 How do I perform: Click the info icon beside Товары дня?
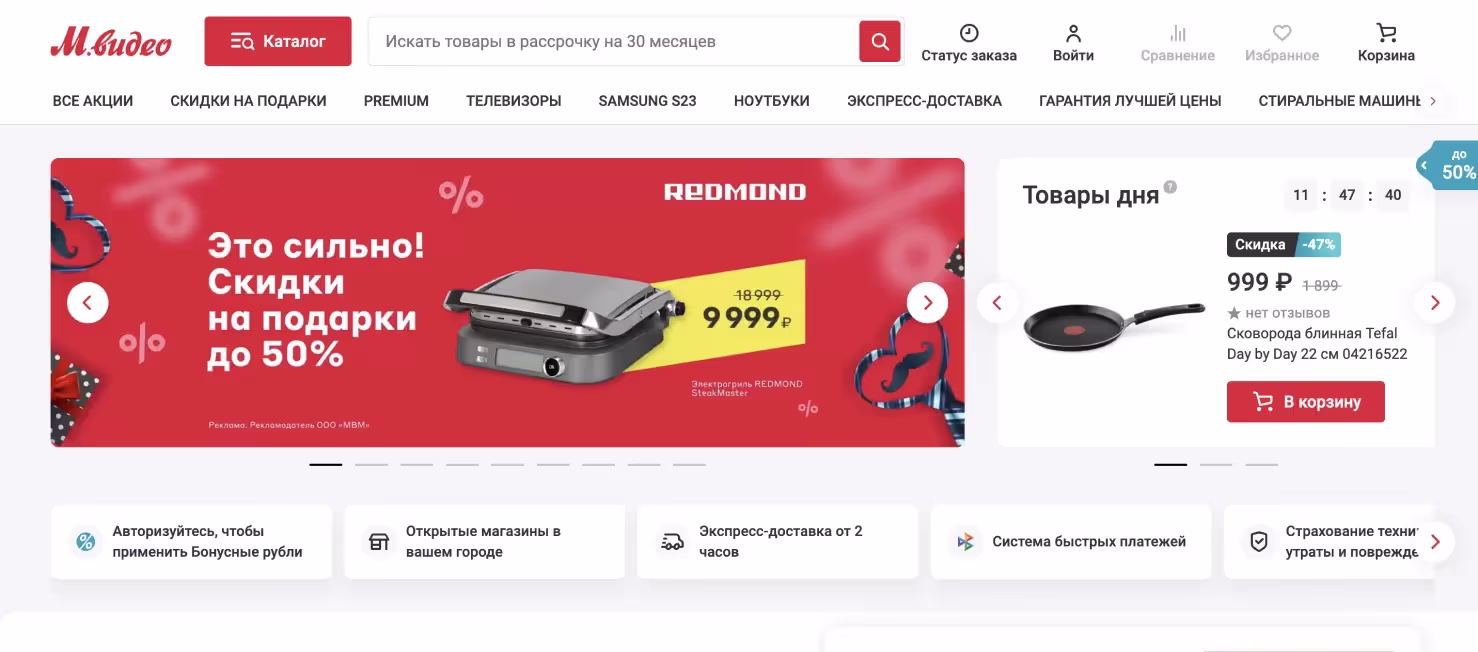(1170, 186)
